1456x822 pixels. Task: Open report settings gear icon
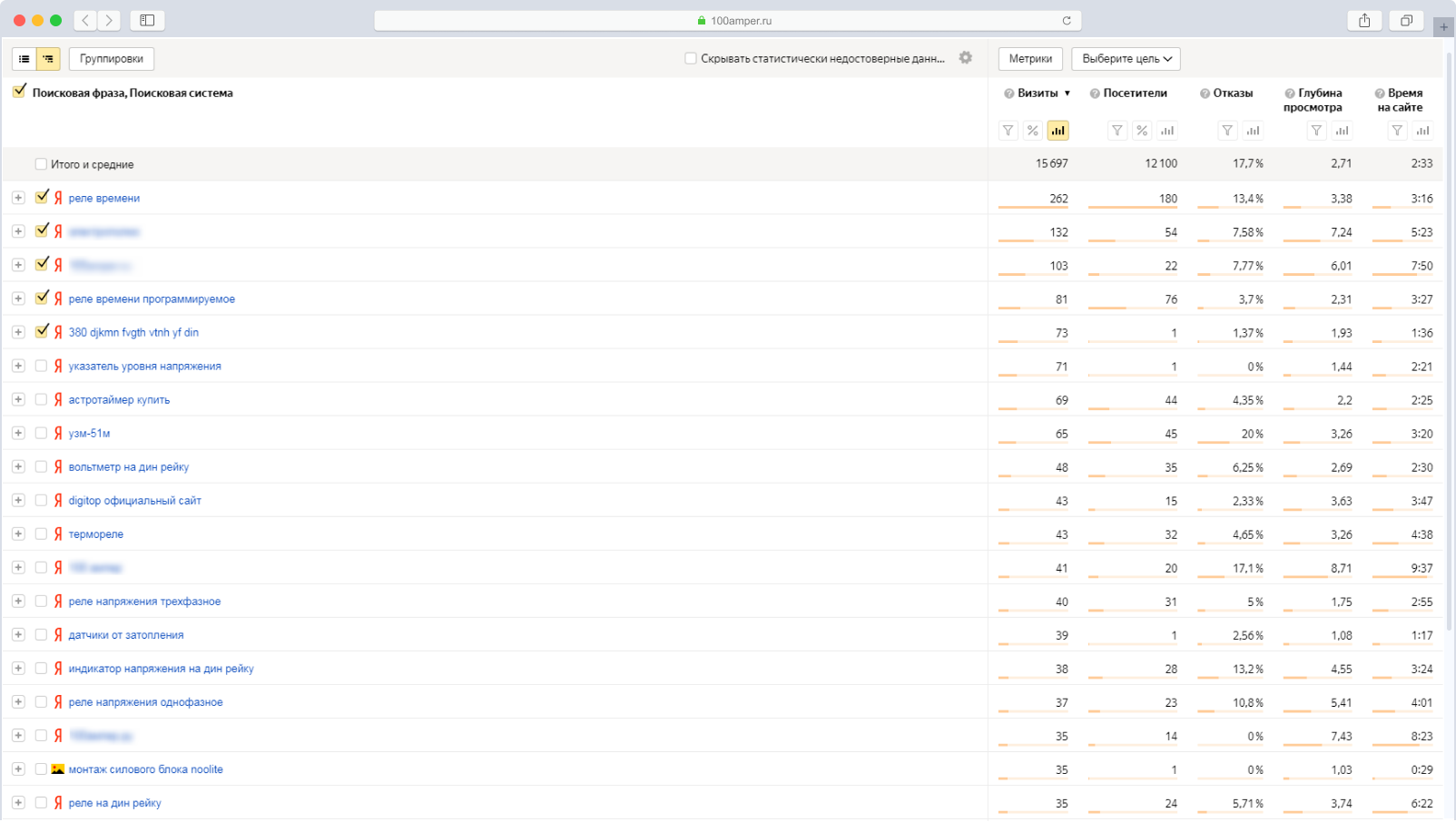(x=966, y=58)
